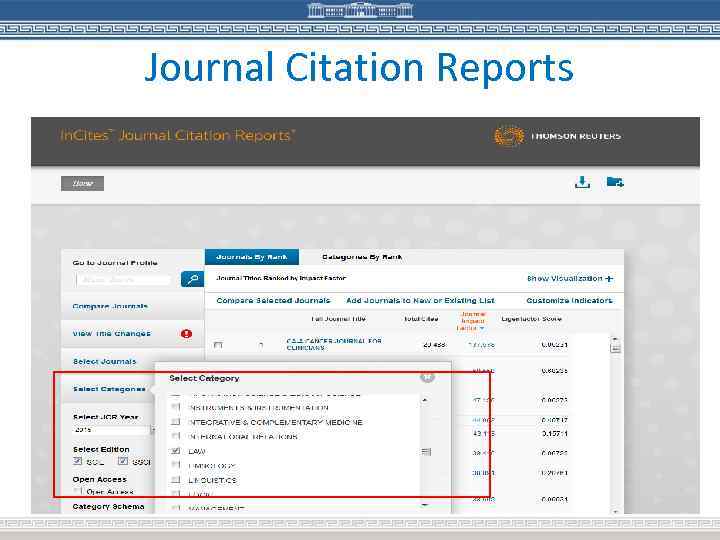Click Select Categories in the sidebar
Viewport: 720px width, 540px height.
[x=109, y=389]
